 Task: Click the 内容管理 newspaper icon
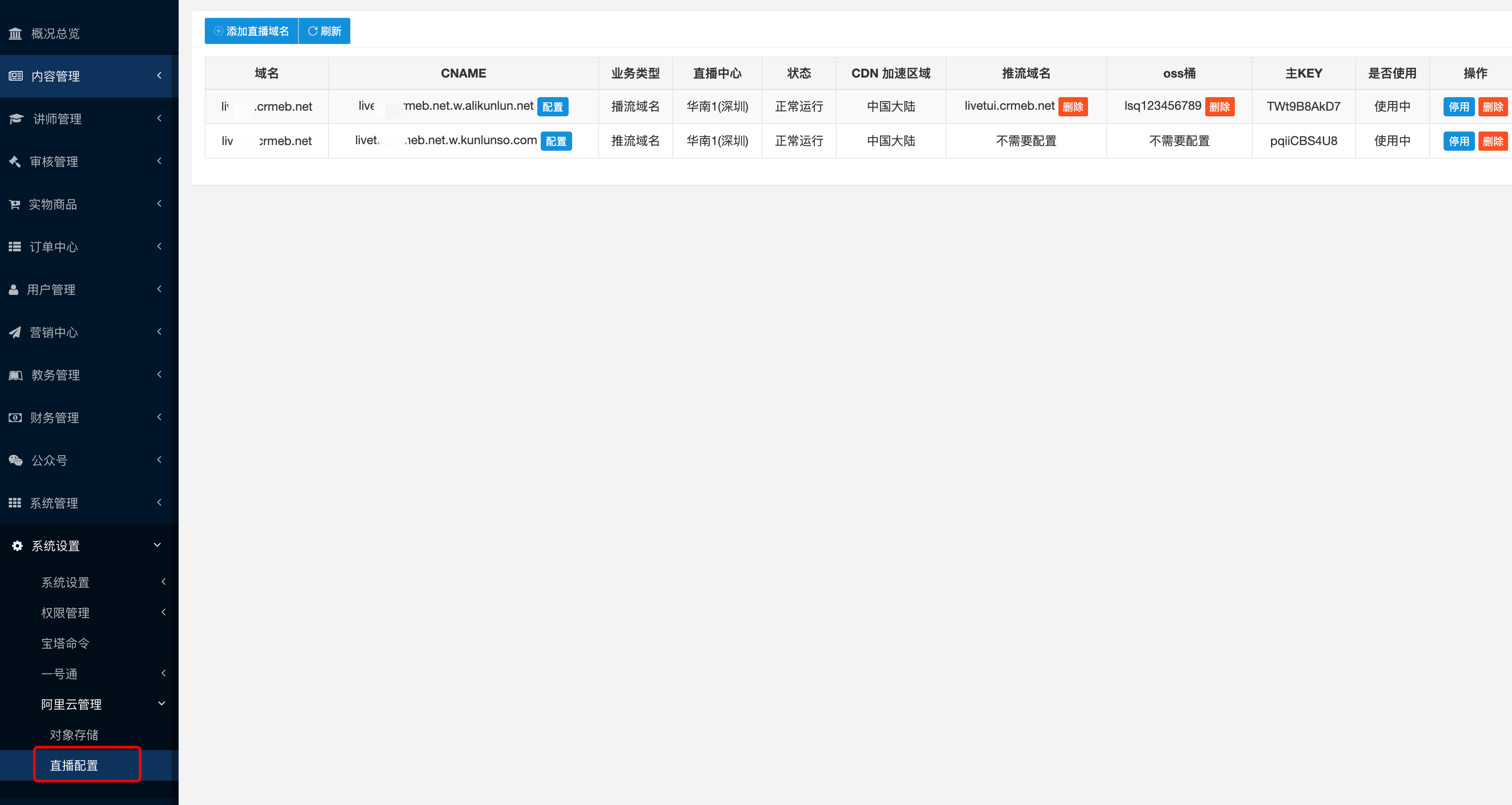tap(15, 76)
